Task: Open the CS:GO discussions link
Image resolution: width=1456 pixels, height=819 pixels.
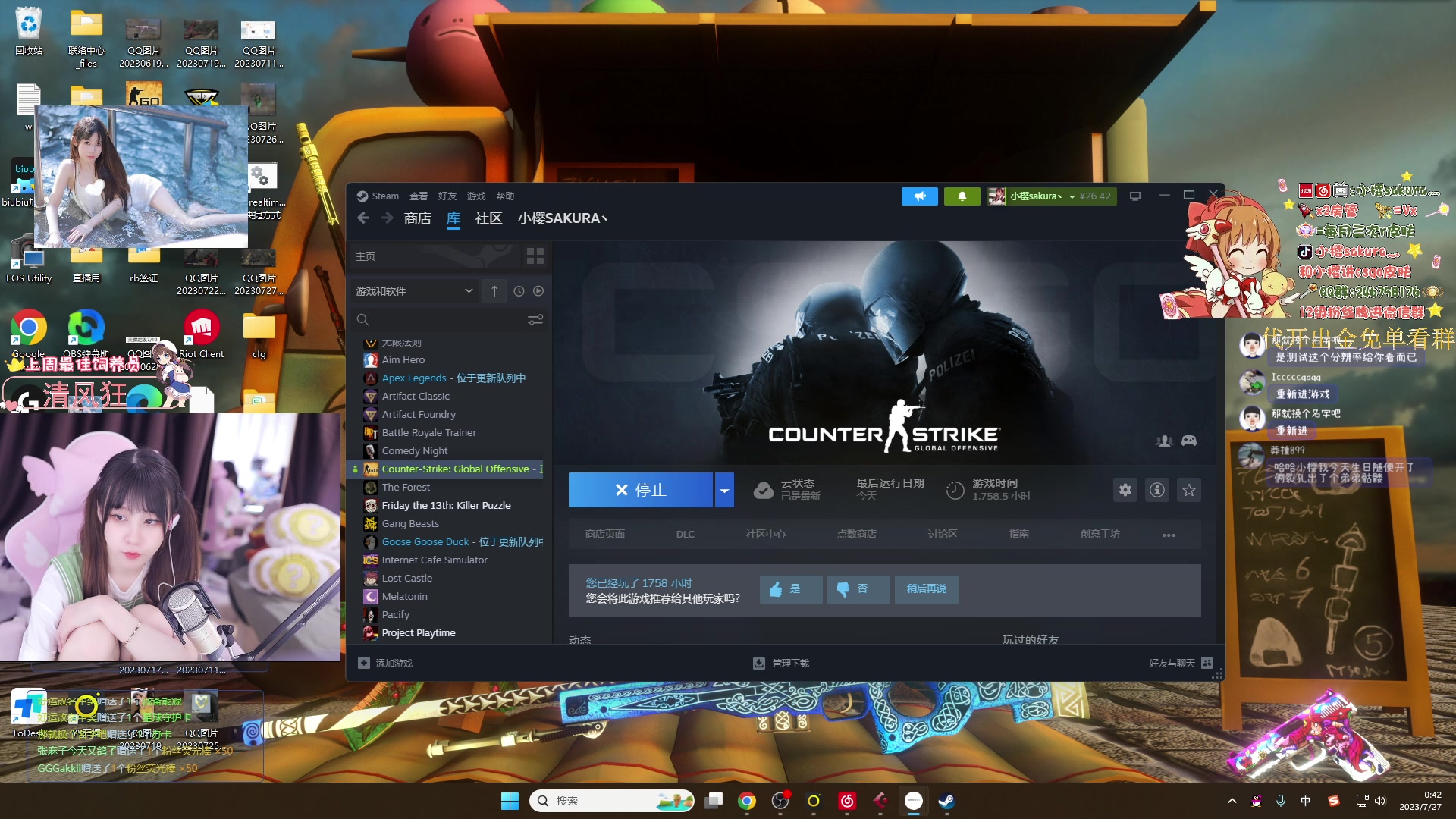Action: [943, 535]
